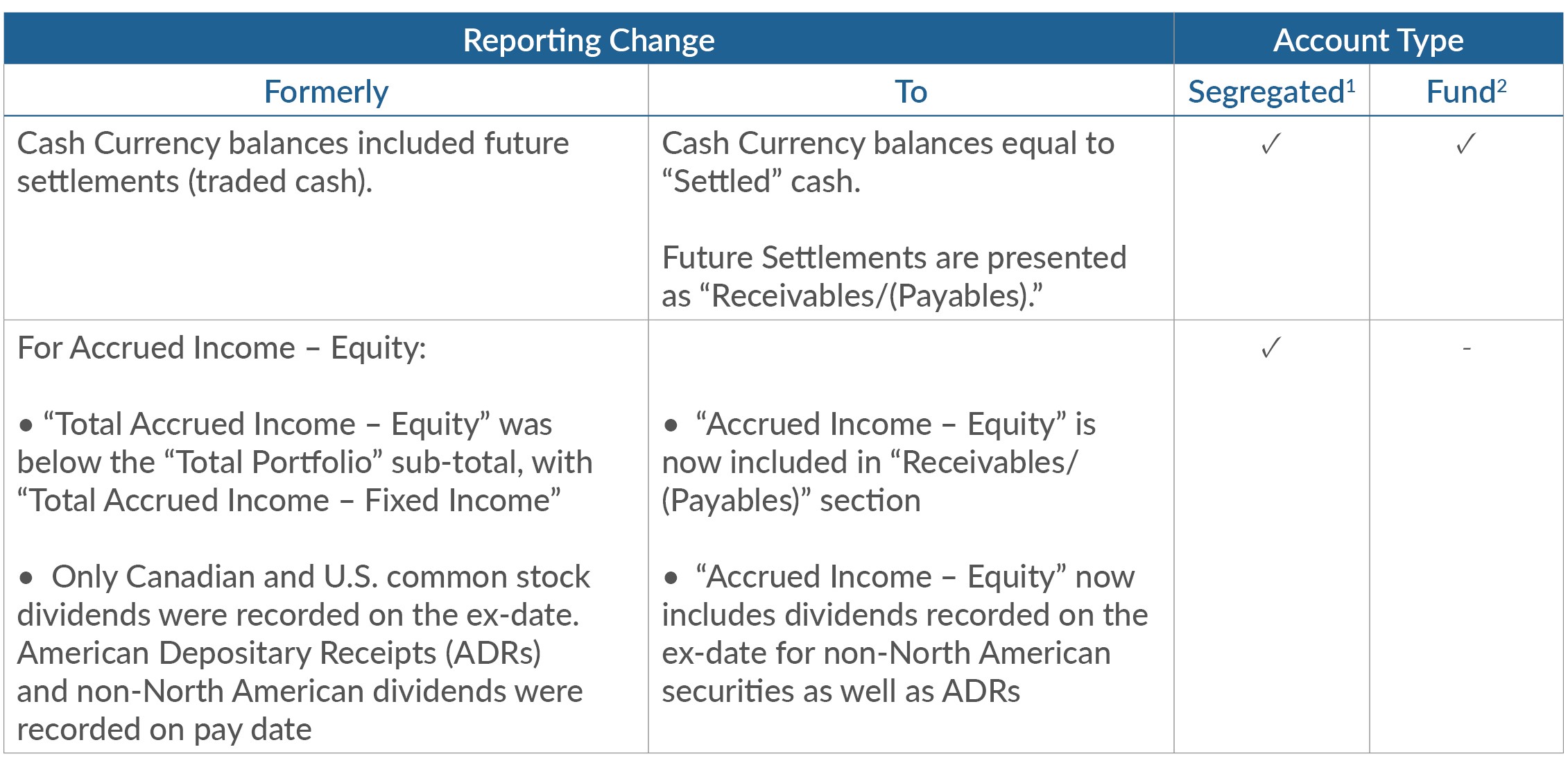Click the Reporting Change header
The image size is (1568, 763).
[x=589, y=40]
